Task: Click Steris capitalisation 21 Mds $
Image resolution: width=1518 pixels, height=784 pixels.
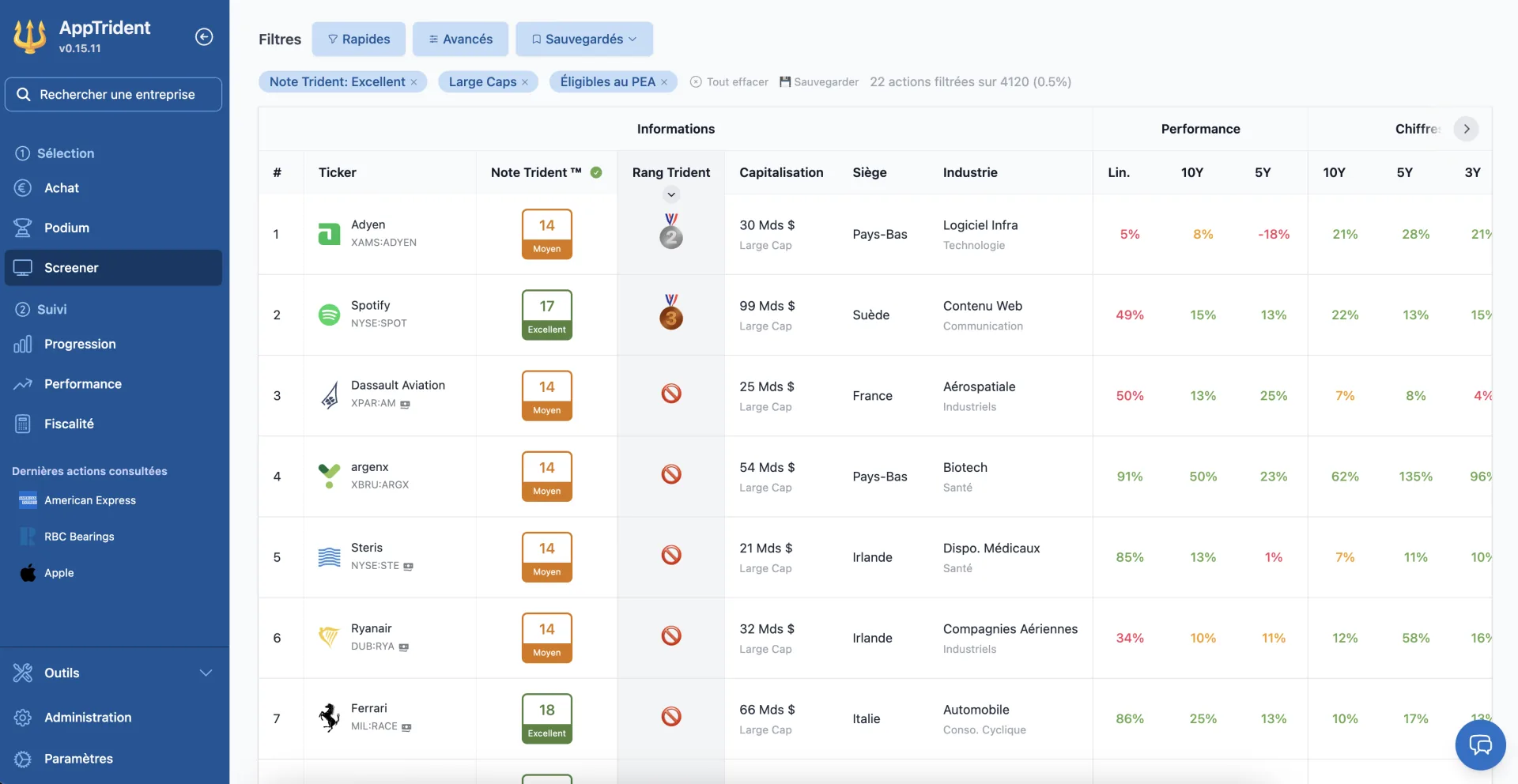Action: (x=766, y=548)
